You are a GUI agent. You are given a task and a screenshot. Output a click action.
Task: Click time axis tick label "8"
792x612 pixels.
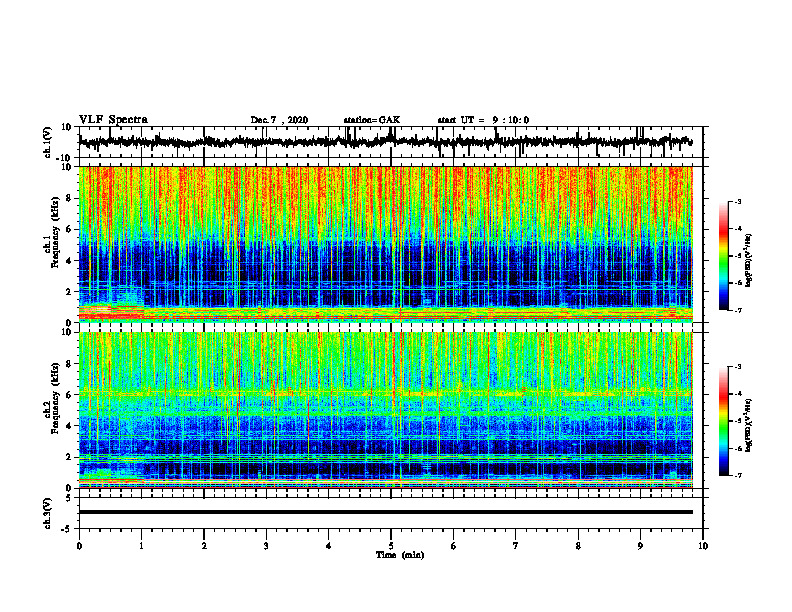click(x=578, y=546)
